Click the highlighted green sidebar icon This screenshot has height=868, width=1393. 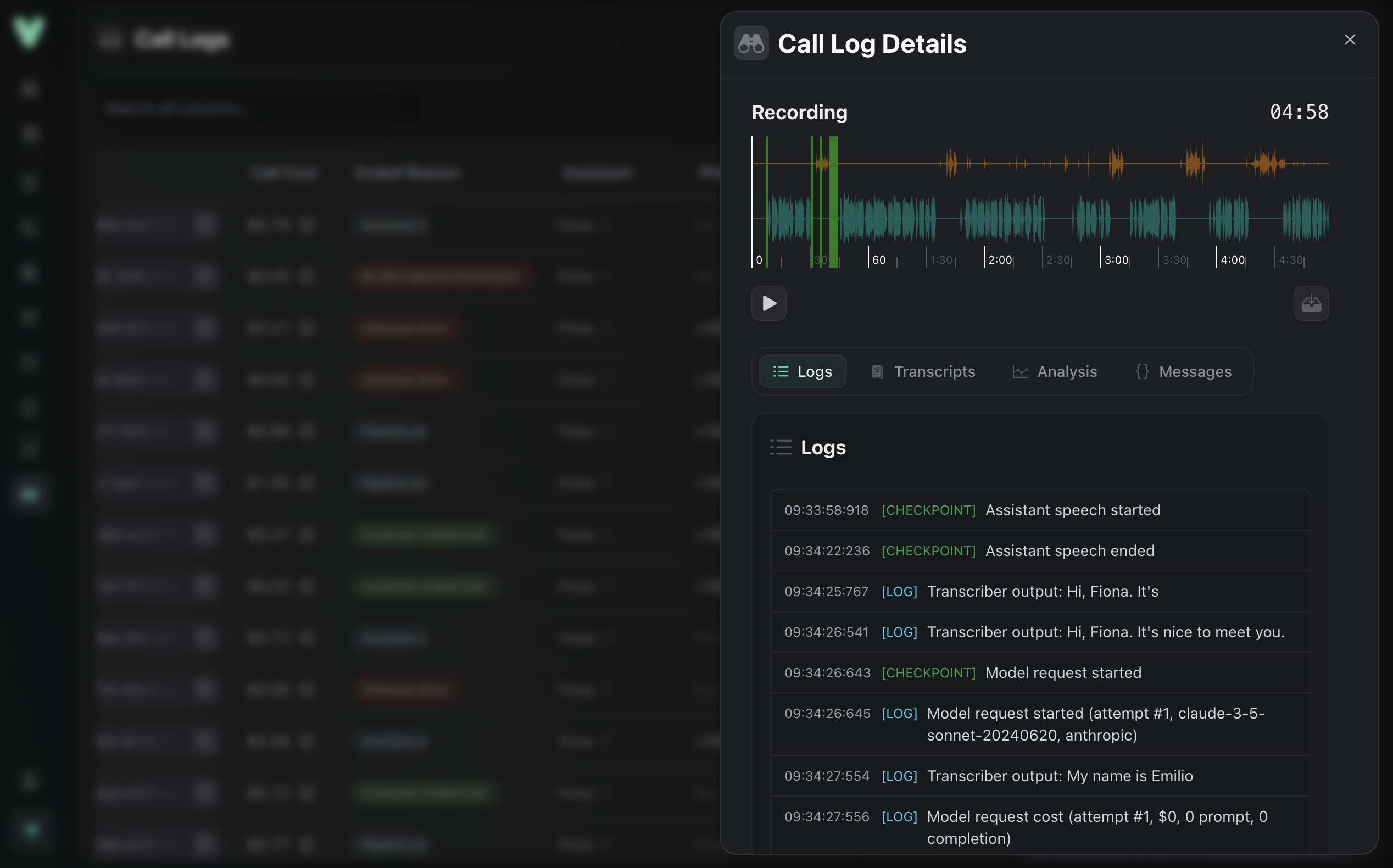[30, 494]
